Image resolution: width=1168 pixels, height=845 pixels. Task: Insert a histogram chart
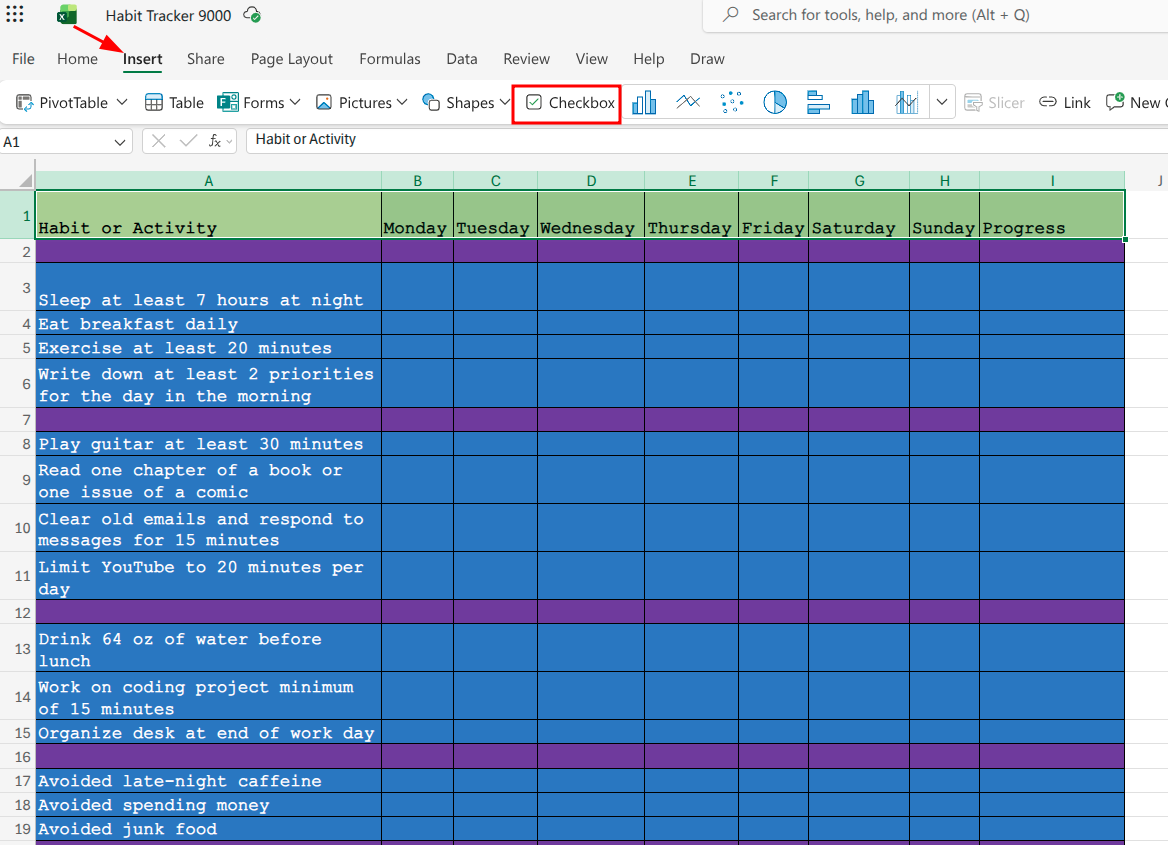tap(862, 103)
